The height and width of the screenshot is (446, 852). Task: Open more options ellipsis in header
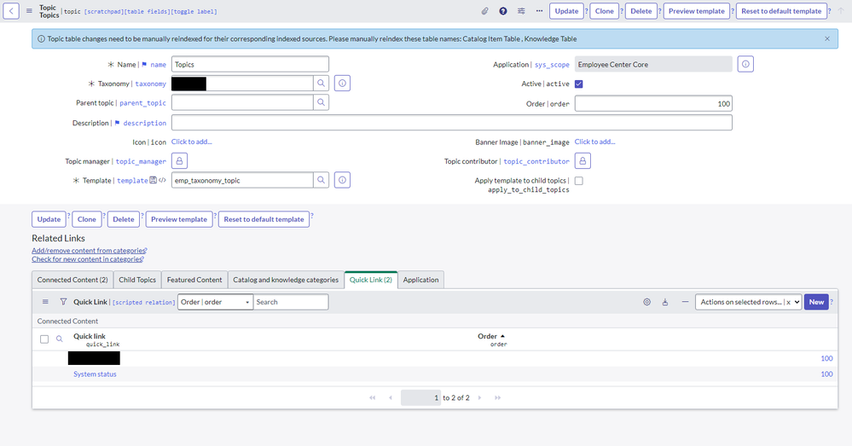(539, 11)
